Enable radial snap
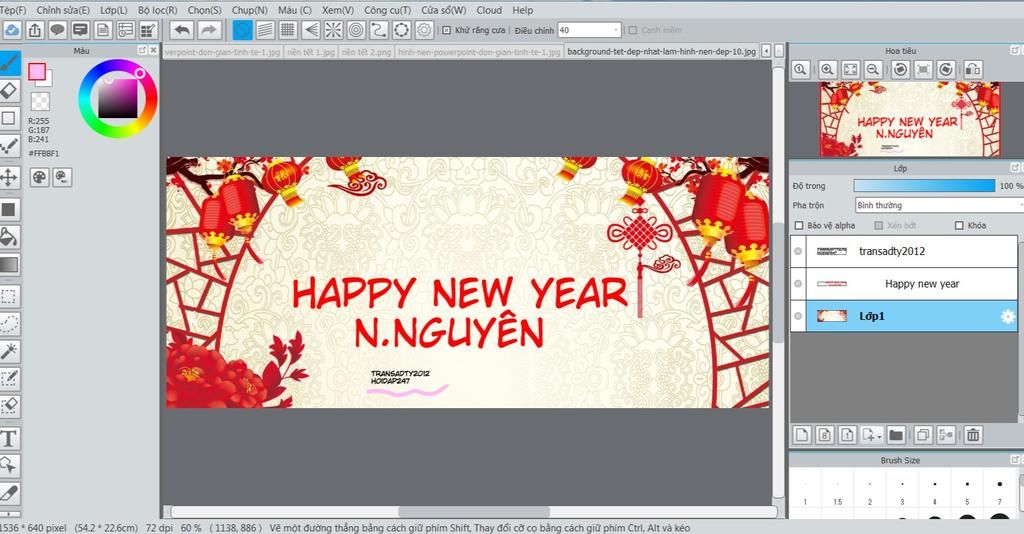 tap(333, 30)
